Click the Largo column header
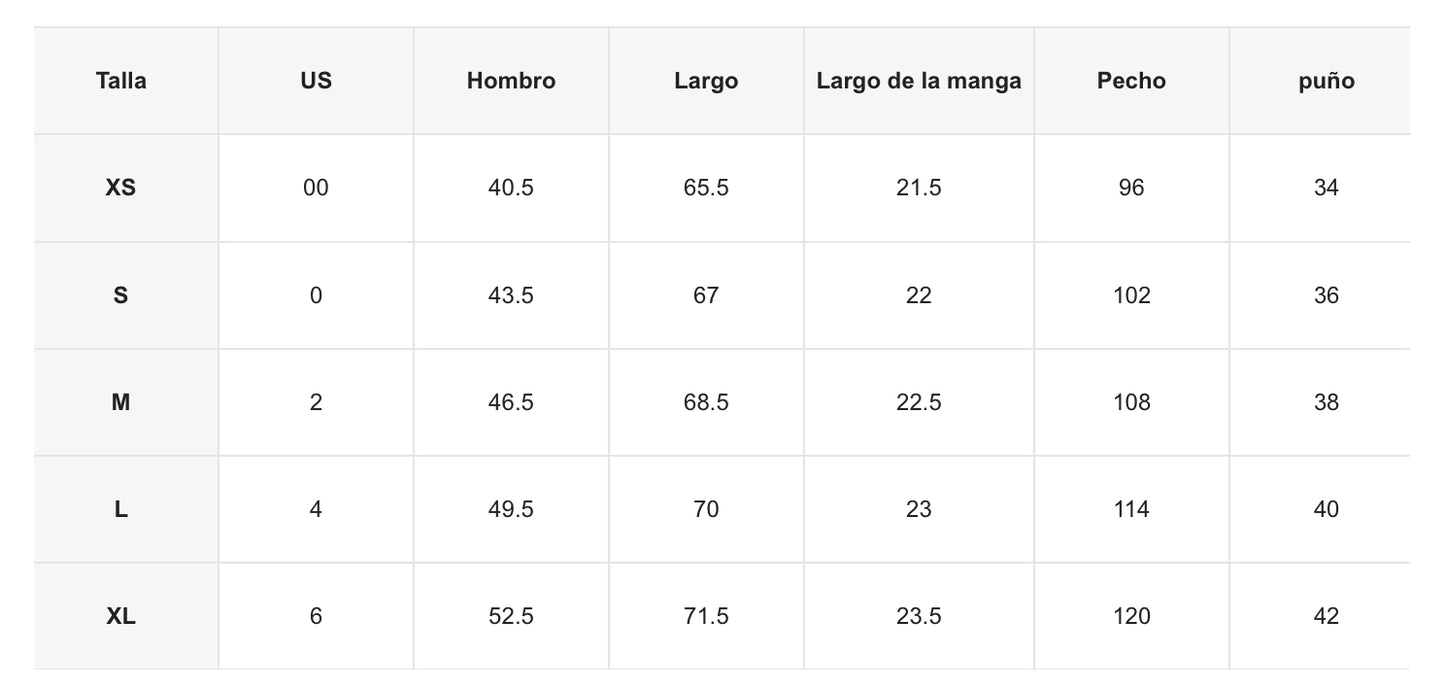 pyautogui.click(x=706, y=81)
